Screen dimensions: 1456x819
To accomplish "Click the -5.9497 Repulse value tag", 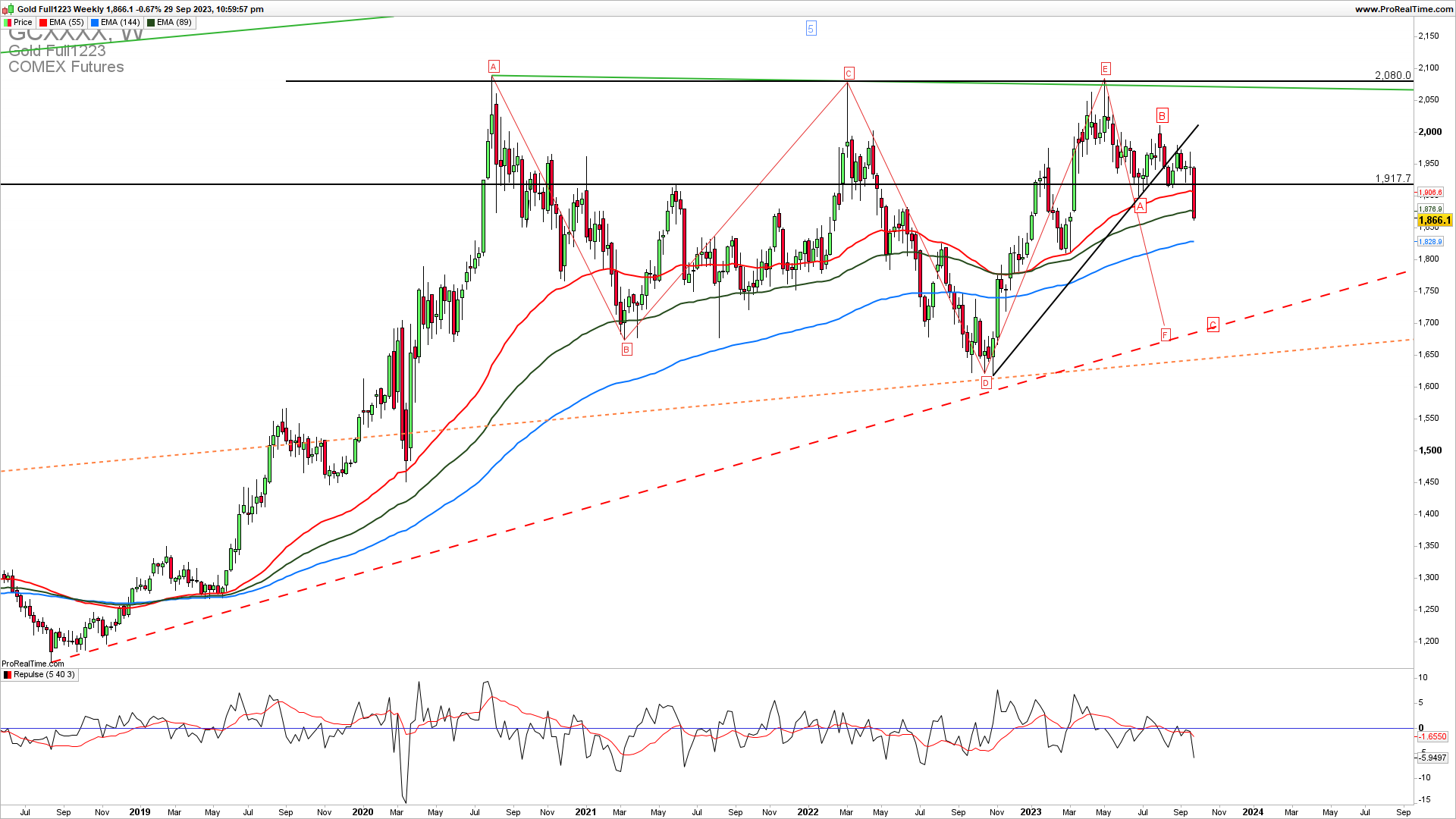I will (x=1432, y=758).
